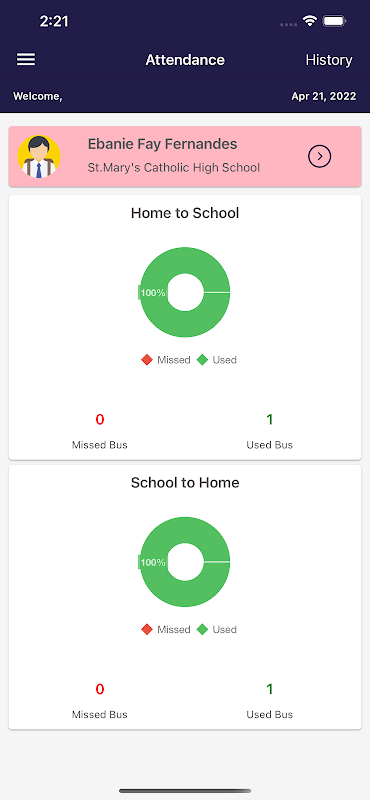Select the Ebanie Fay Fernandes card
Screen dimensions: 370x800
point(185,157)
